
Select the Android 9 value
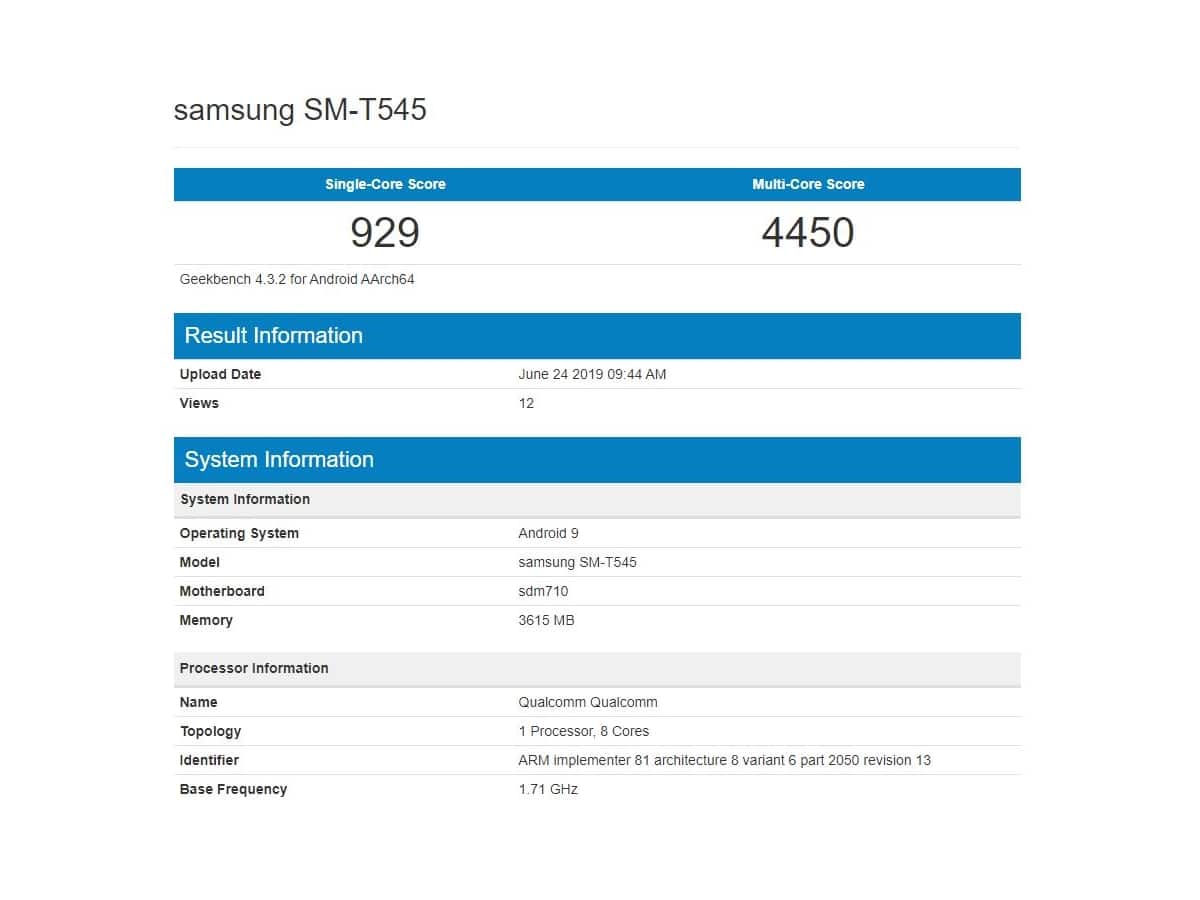pyautogui.click(x=548, y=533)
